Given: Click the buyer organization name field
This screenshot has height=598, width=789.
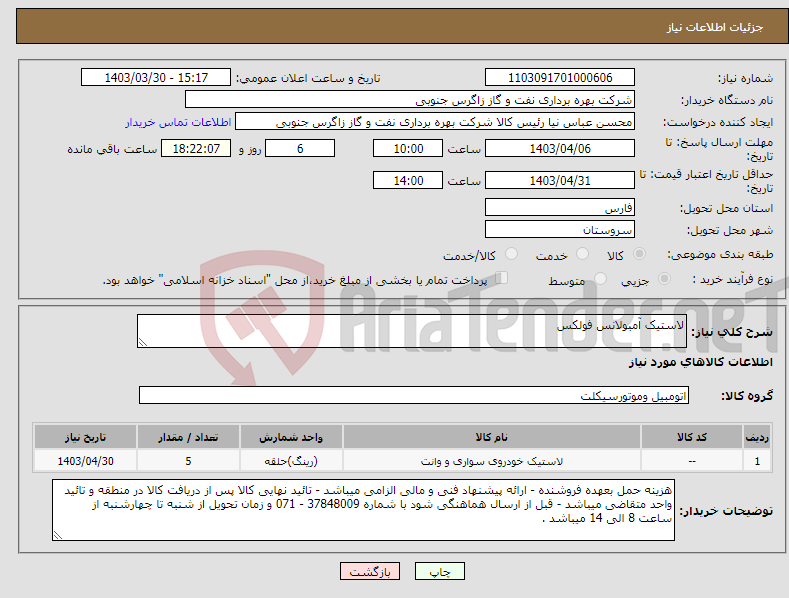Looking at the screenshot, I should point(410,100).
